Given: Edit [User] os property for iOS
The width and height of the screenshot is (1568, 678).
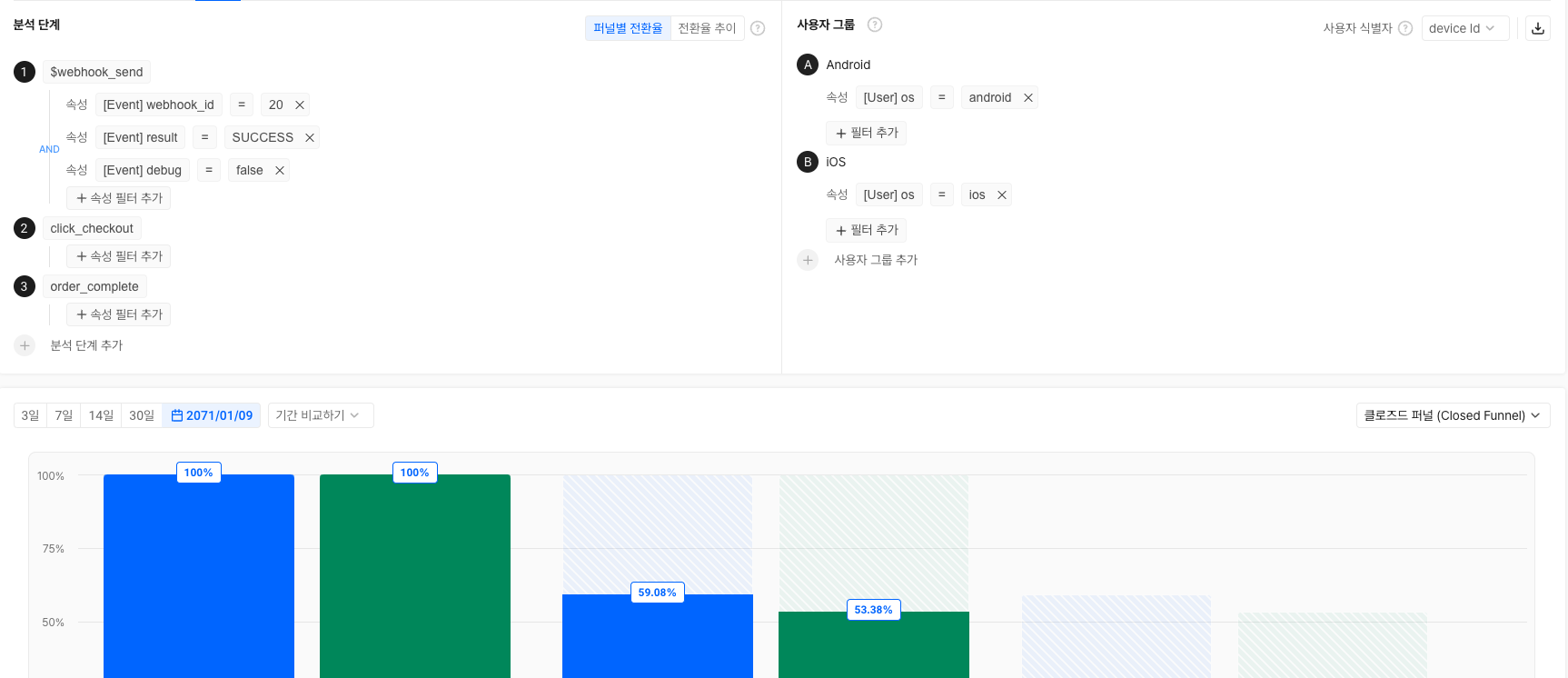Looking at the screenshot, I should tap(889, 194).
